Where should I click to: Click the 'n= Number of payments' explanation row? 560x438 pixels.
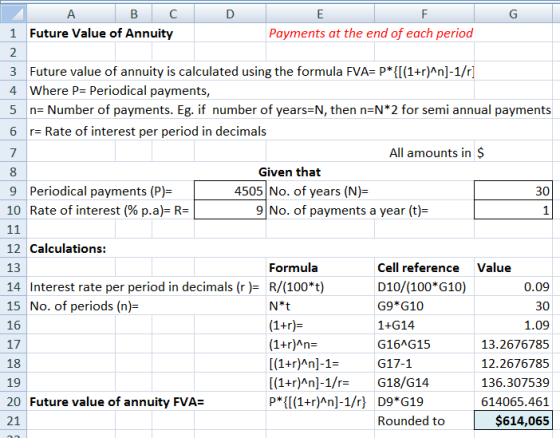(290, 110)
